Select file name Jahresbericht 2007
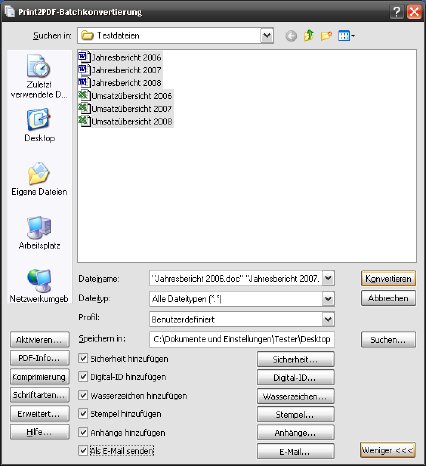426x466 pixels. click(x=126, y=70)
